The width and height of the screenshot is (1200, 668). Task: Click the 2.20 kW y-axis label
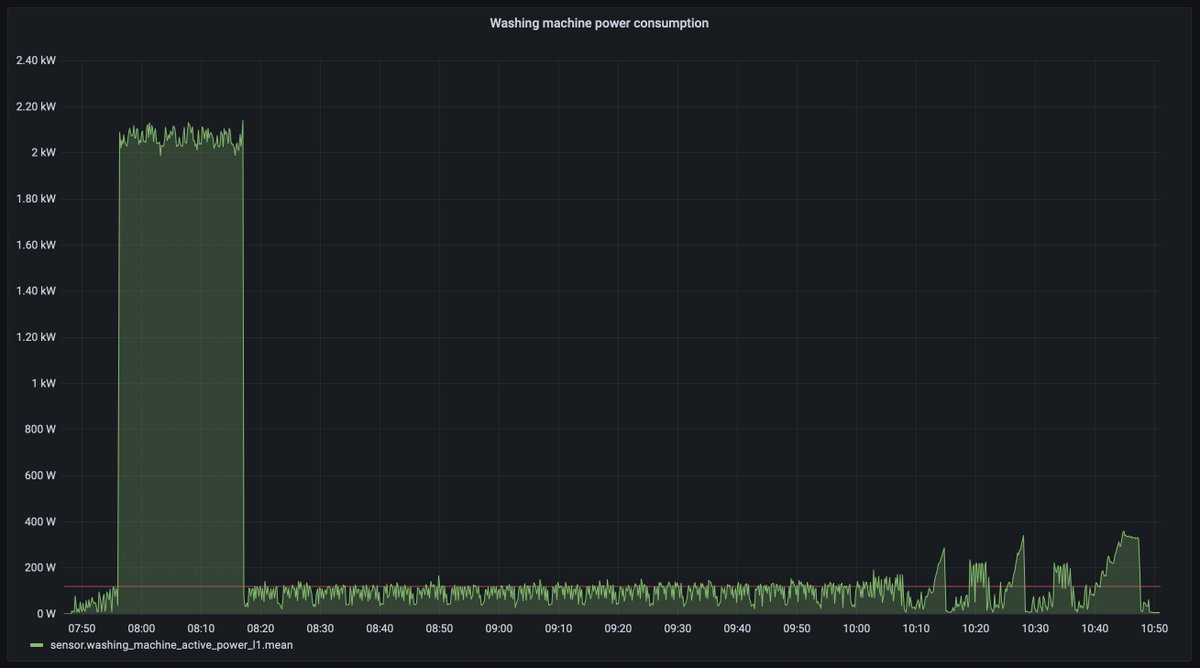[x=36, y=106]
